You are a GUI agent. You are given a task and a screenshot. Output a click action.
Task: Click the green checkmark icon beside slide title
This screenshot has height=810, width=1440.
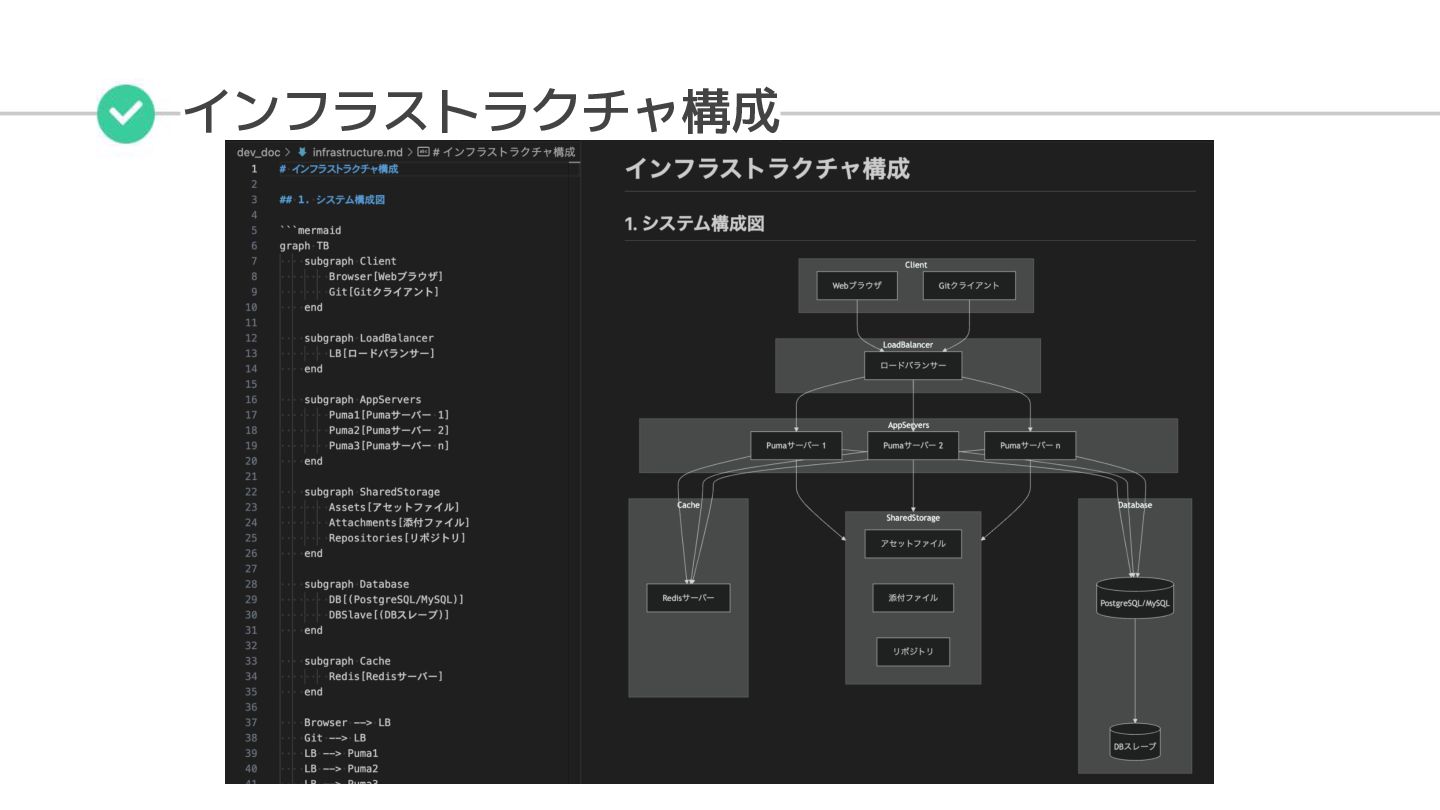click(x=124, y=114)
